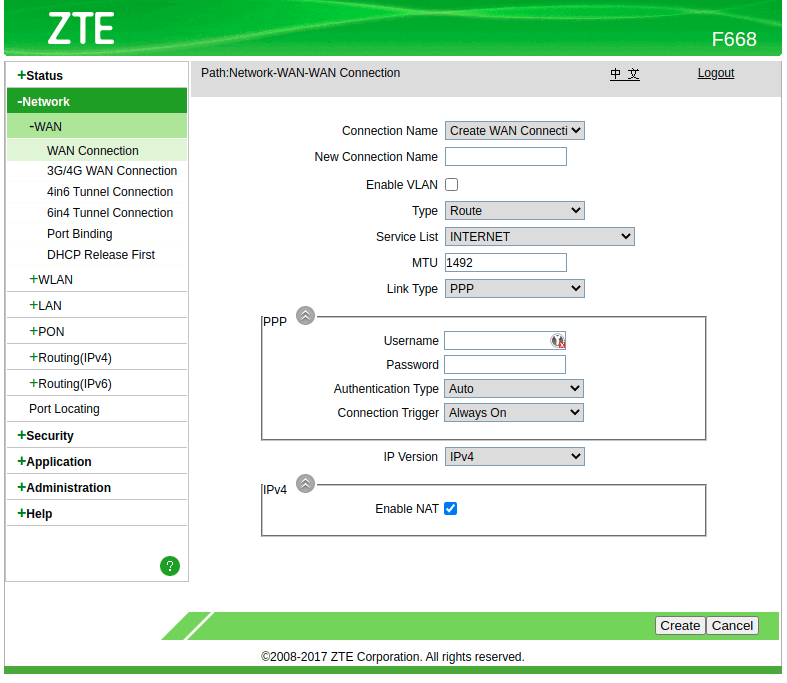Switch language with the 中文 link
The width and height of the screenshot is (787, 683).
click(625, 74)
